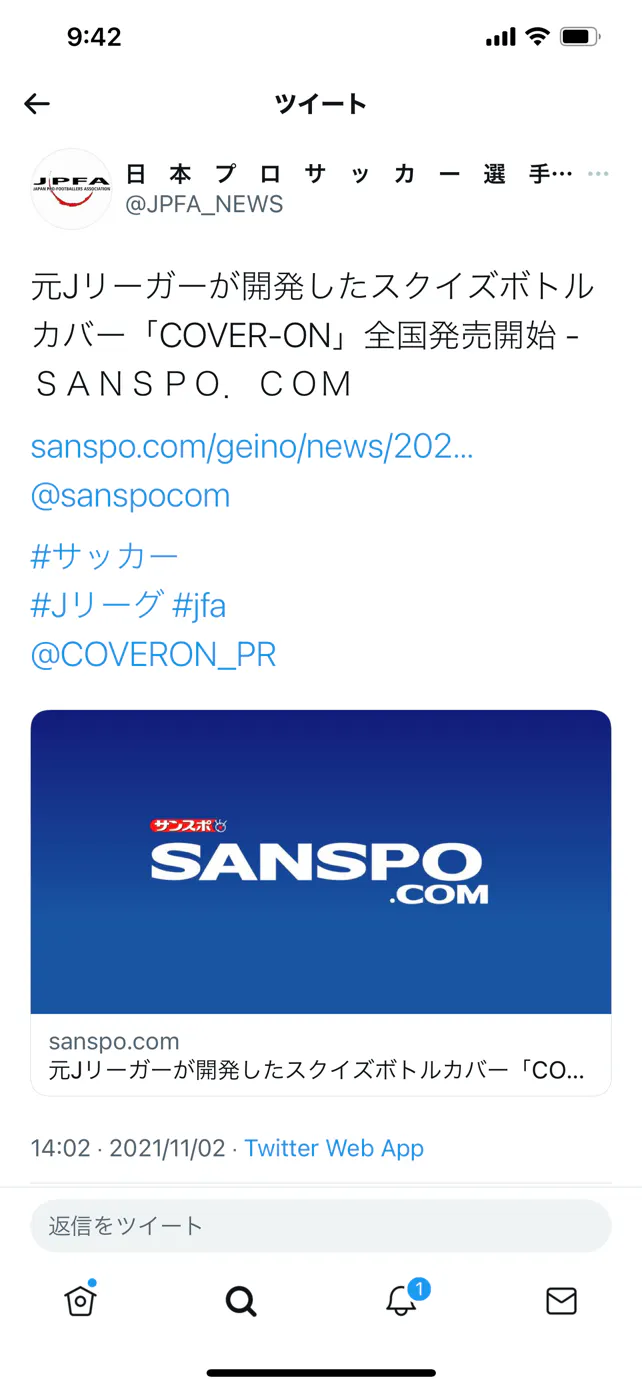Tap the @JPFA_NEWS handle
Image resolution: width=642 pixels, height=1389 pixels.
click(204, 205)
